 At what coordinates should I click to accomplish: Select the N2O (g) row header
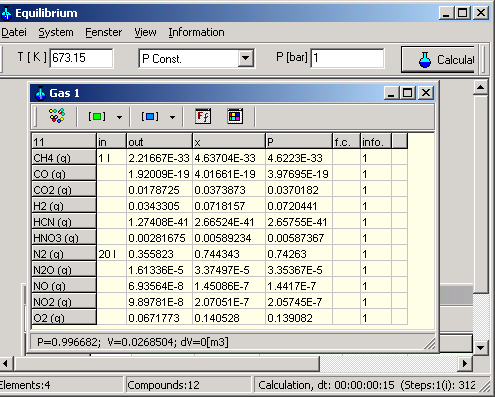pyautogui.click(x=64, y=269)
